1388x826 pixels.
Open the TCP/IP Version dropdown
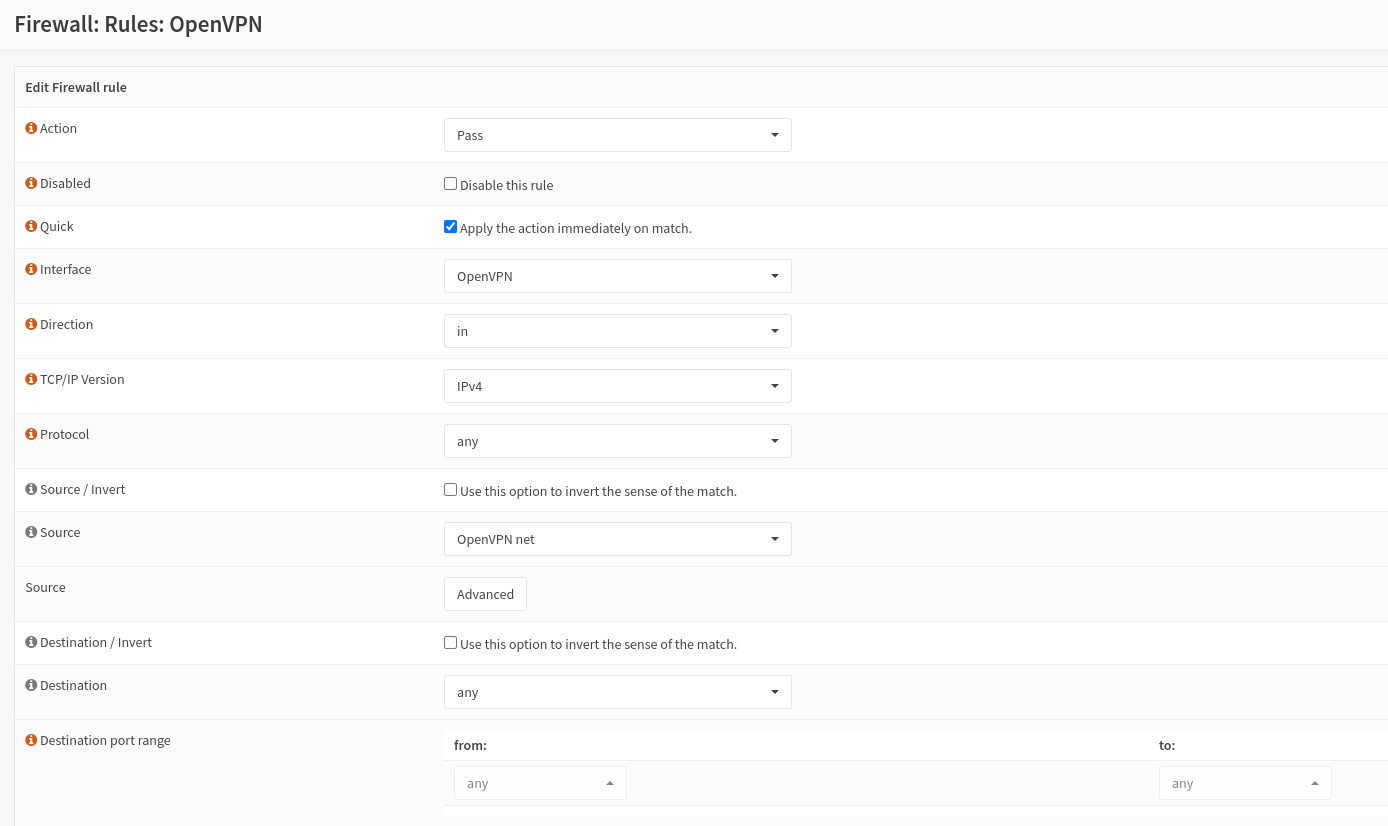click(617, 386)
